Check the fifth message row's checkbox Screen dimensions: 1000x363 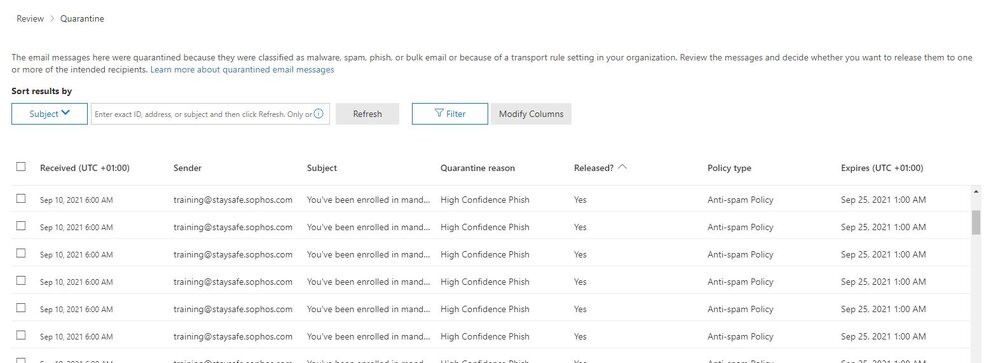coord(21,308)
